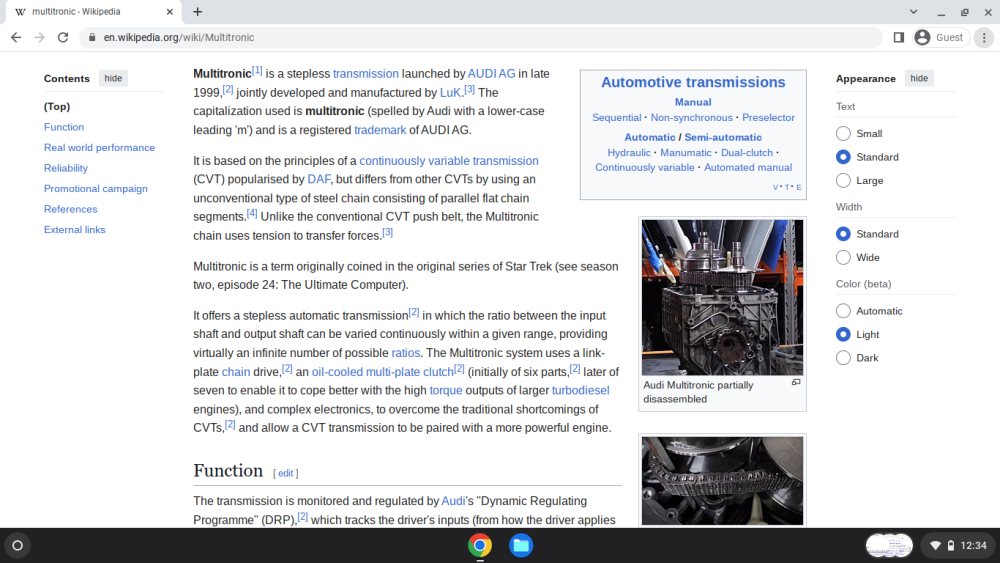Select Dark color mode
Screen dimensions: 1000x563
click(x=843, y=358)
